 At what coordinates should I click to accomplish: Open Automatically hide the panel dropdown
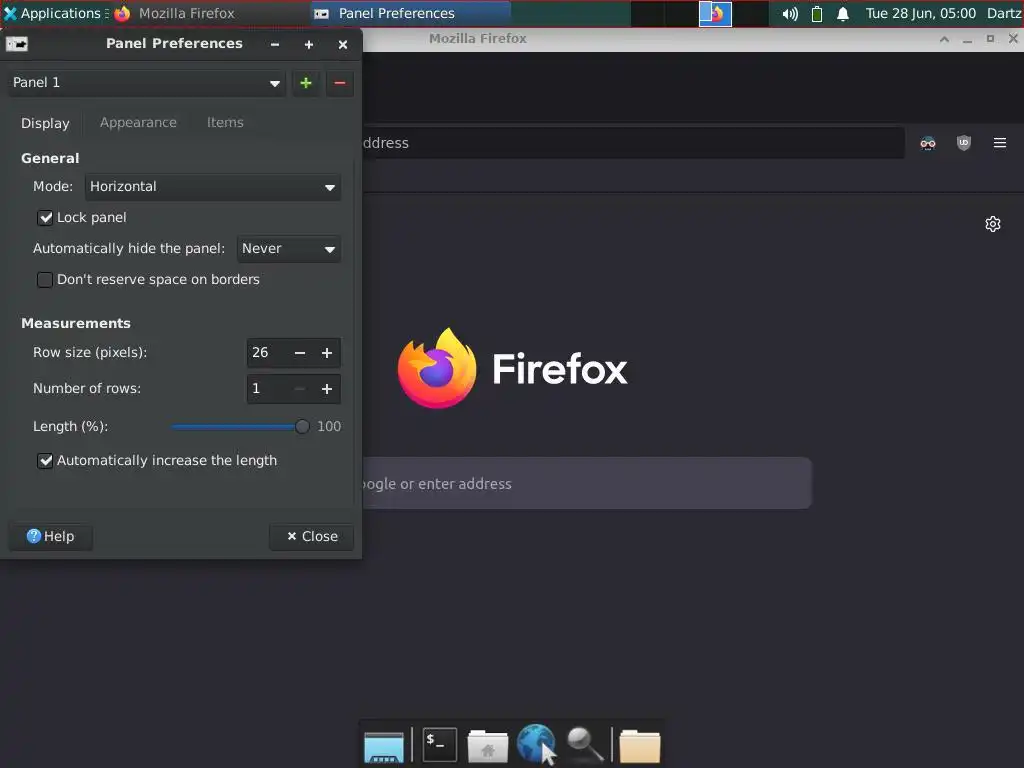coord(289,249)
